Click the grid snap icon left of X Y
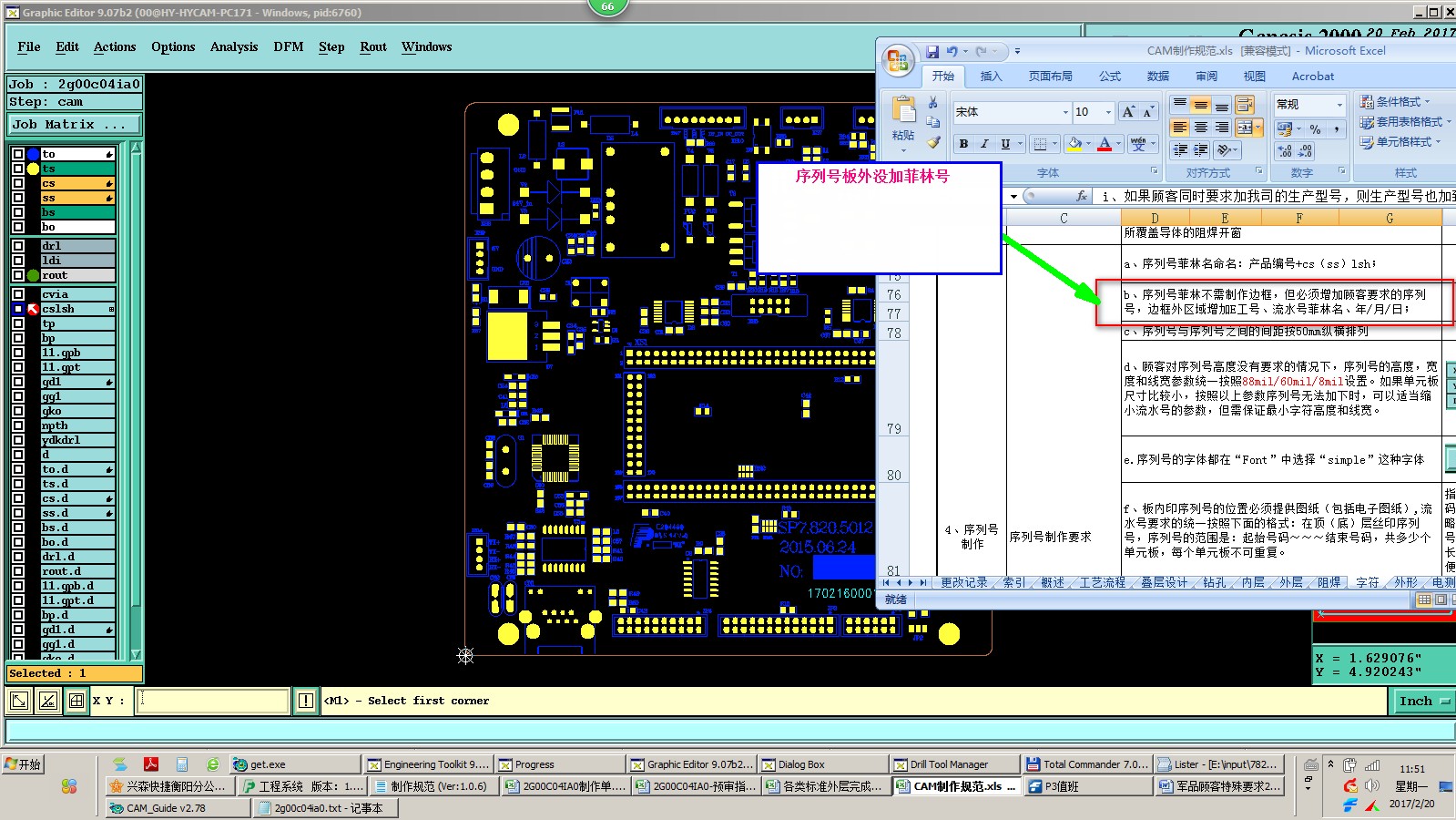The height and width of the screenshot is (820, 1456). pos(76,701)
